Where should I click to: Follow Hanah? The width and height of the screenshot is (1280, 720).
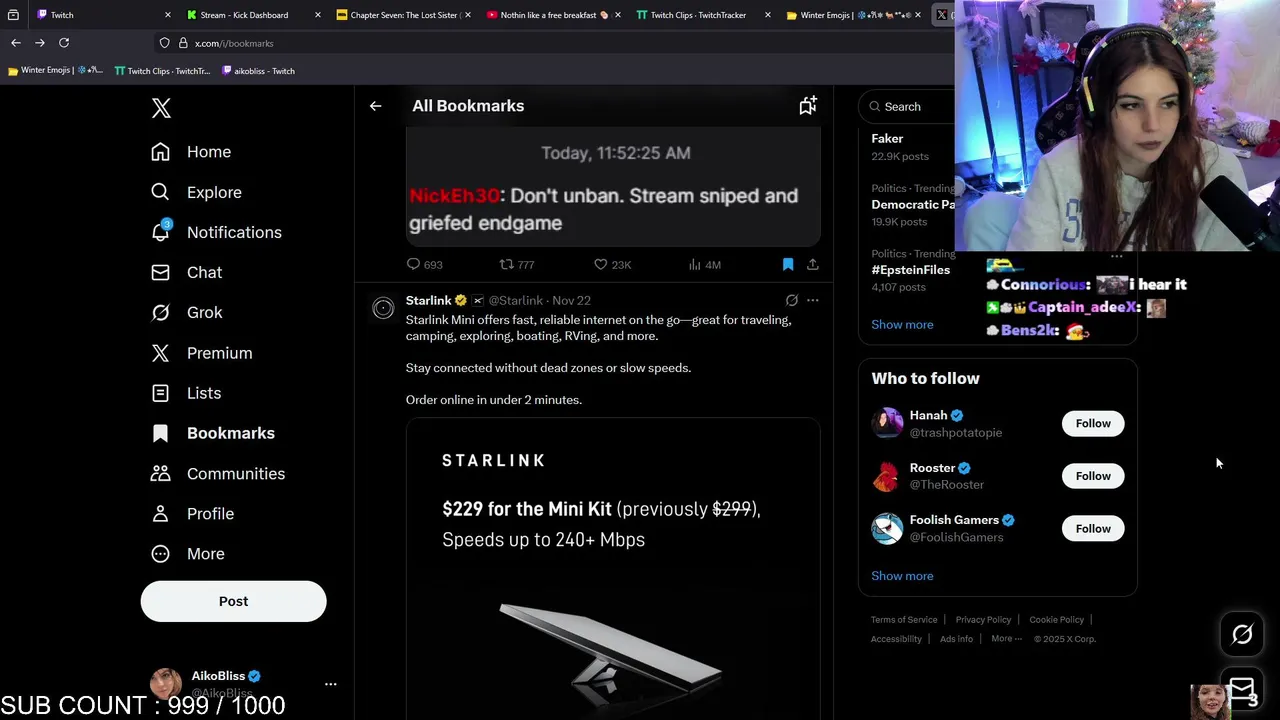point(1093,423)
